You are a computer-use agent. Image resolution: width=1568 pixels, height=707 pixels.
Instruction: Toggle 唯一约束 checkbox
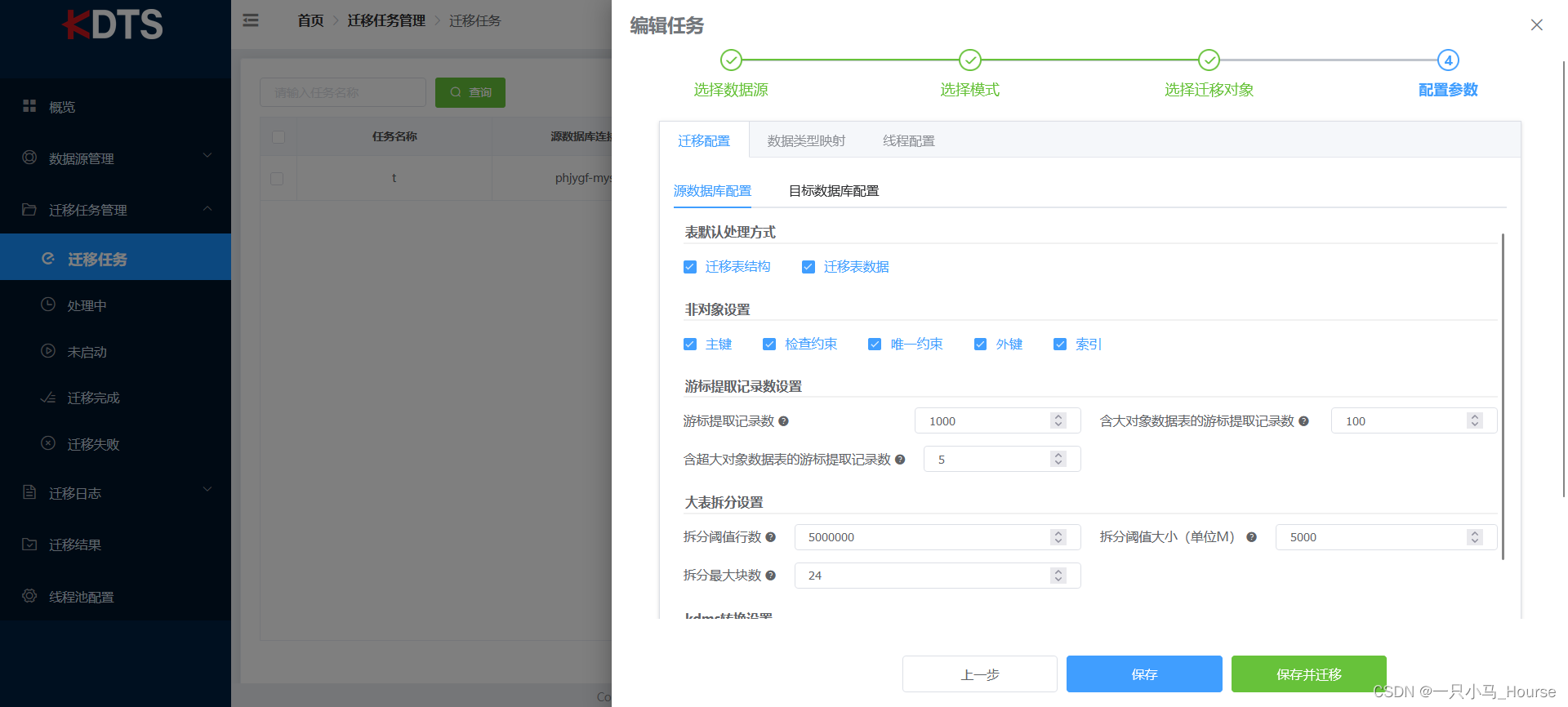[x=875, y=345]
